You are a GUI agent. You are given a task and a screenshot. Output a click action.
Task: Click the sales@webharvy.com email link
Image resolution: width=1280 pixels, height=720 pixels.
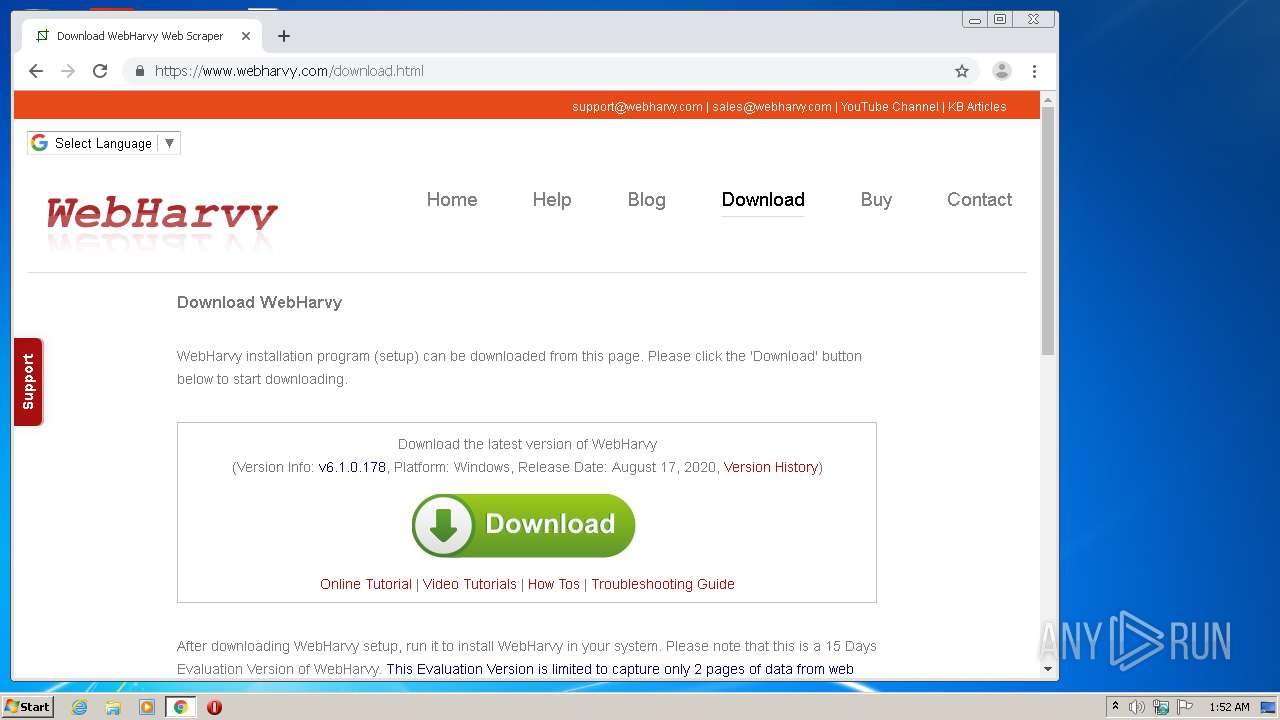click(772, 106)
